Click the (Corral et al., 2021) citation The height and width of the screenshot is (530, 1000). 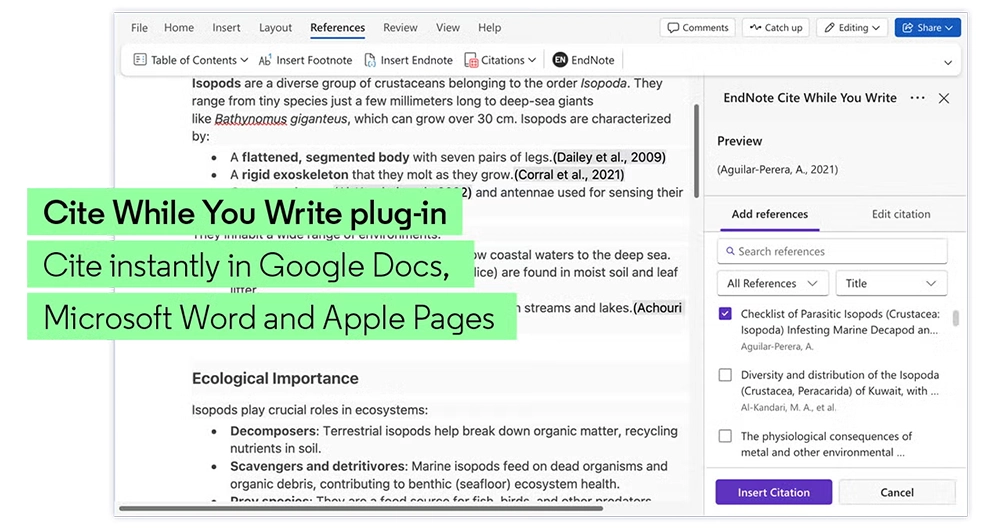click(569, 175)
